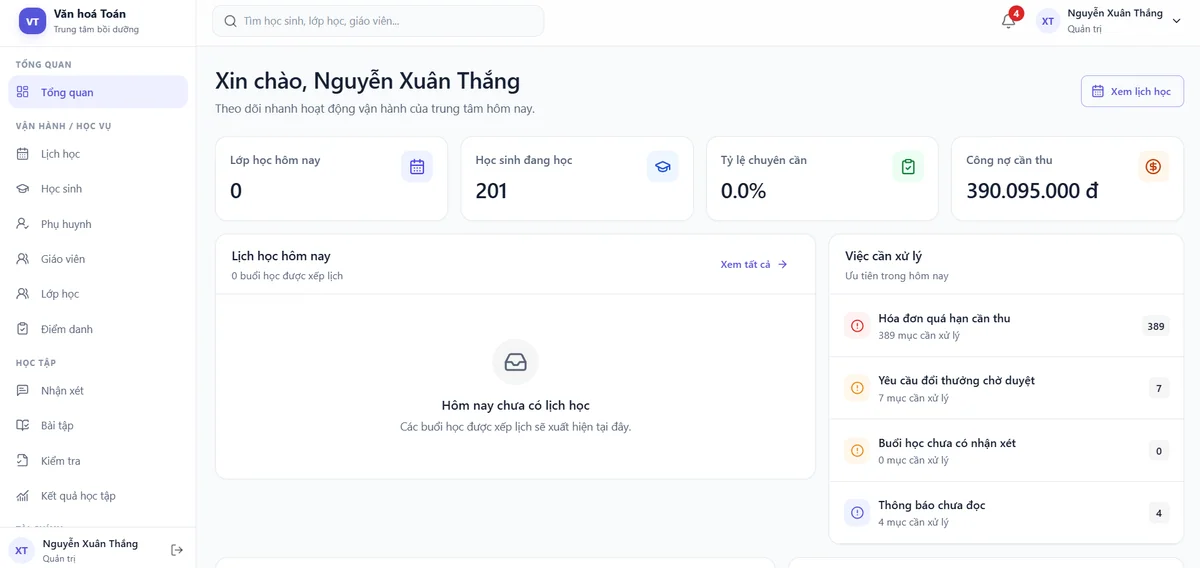The height and width of the screenshot is (568, 1200).
Task: Open Điểm danh in the sidebar
Action: click(98, 329)
